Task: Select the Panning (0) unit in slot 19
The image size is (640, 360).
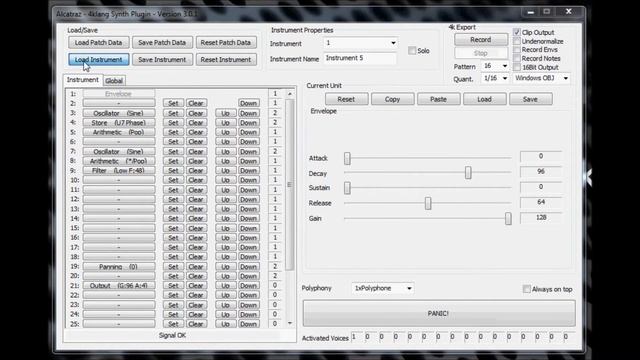Action: [x=119, y=267]
